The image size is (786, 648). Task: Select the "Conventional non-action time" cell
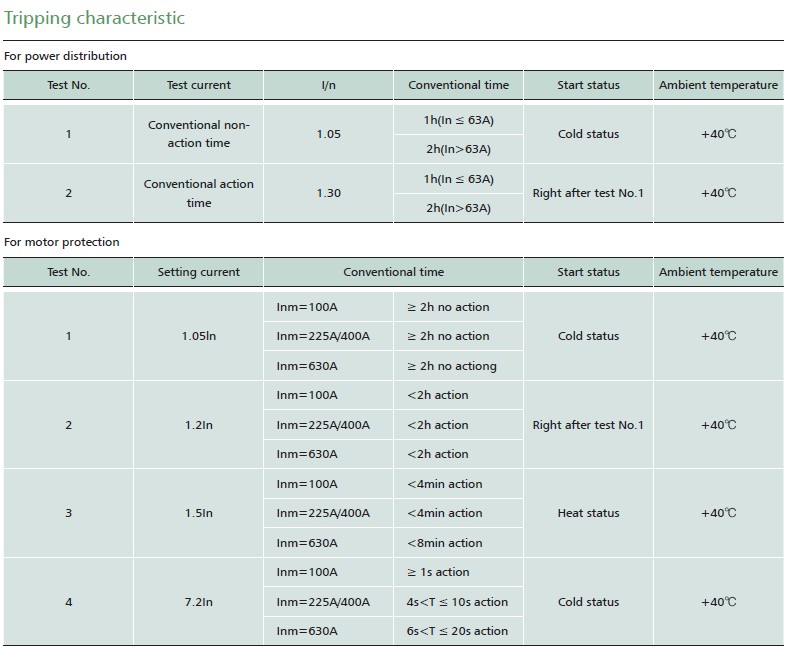click(199, 134)
